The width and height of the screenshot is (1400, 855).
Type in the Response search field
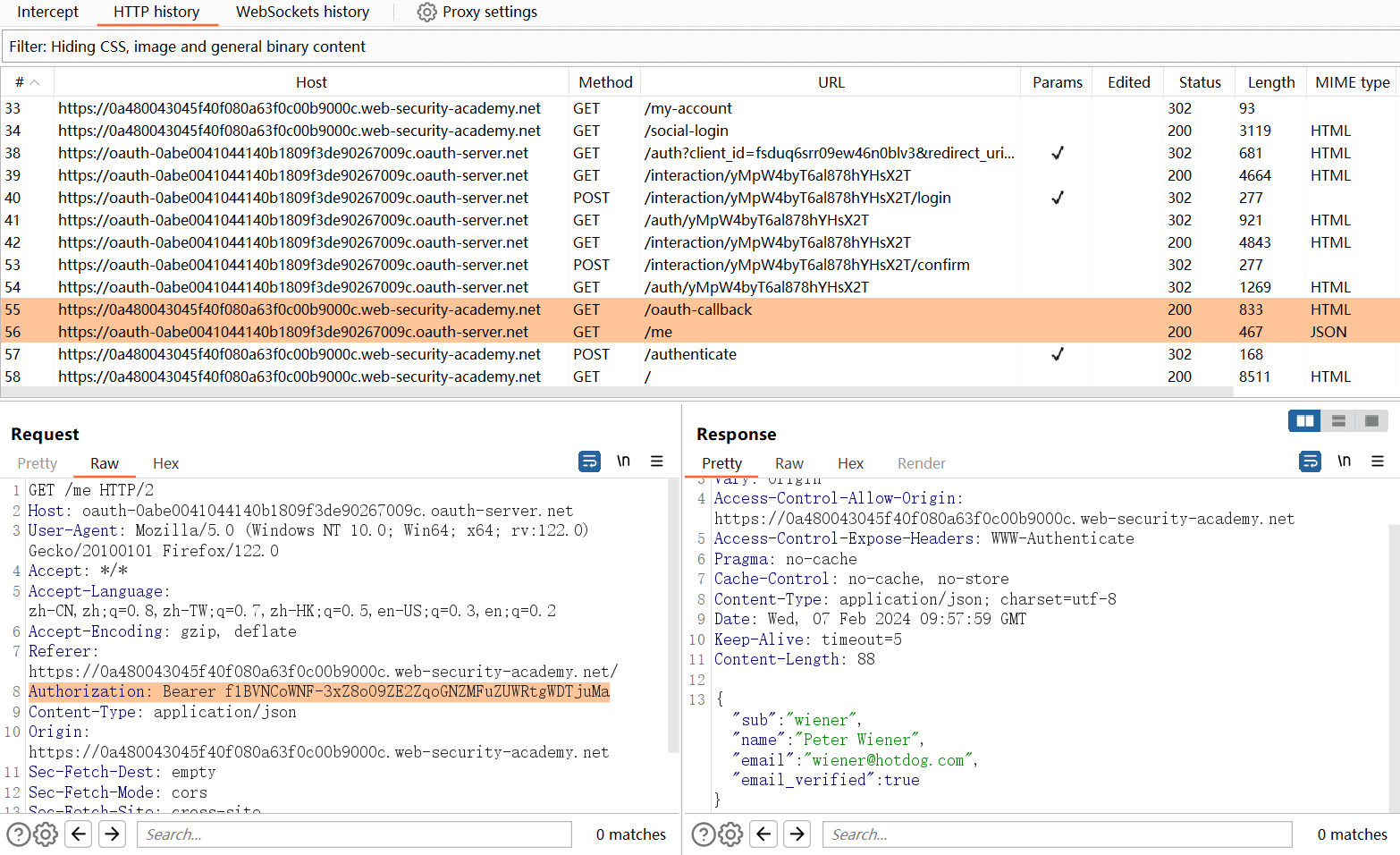click(x=1056, y=834)
